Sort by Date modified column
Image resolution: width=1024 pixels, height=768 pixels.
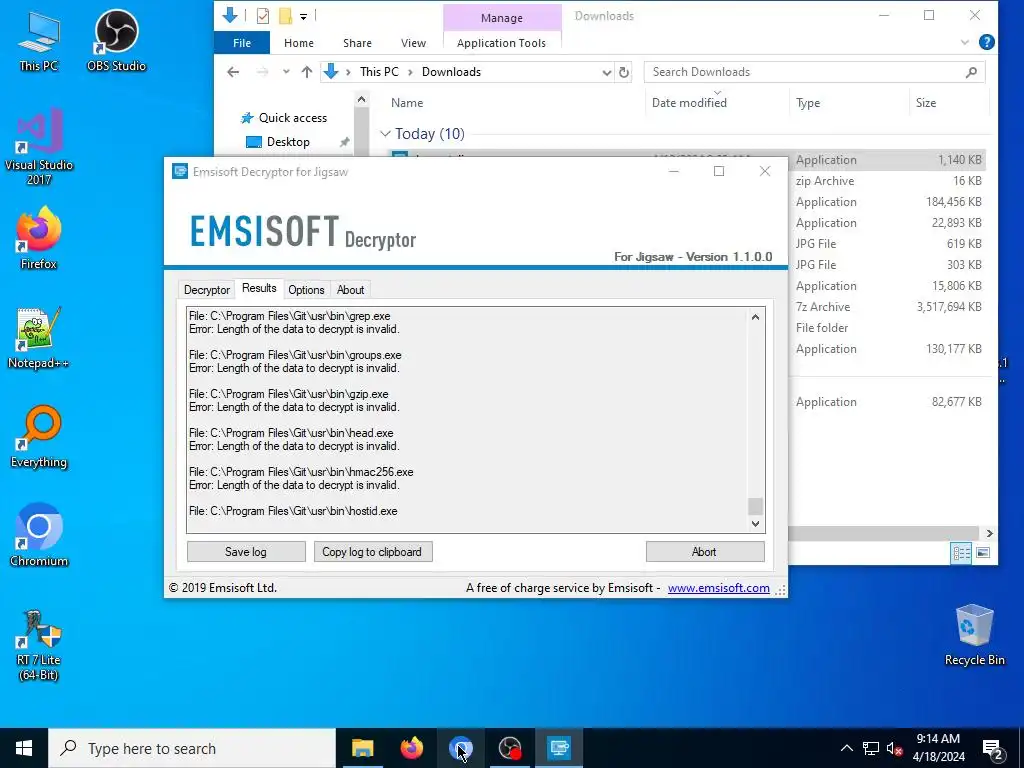point(689,103)
